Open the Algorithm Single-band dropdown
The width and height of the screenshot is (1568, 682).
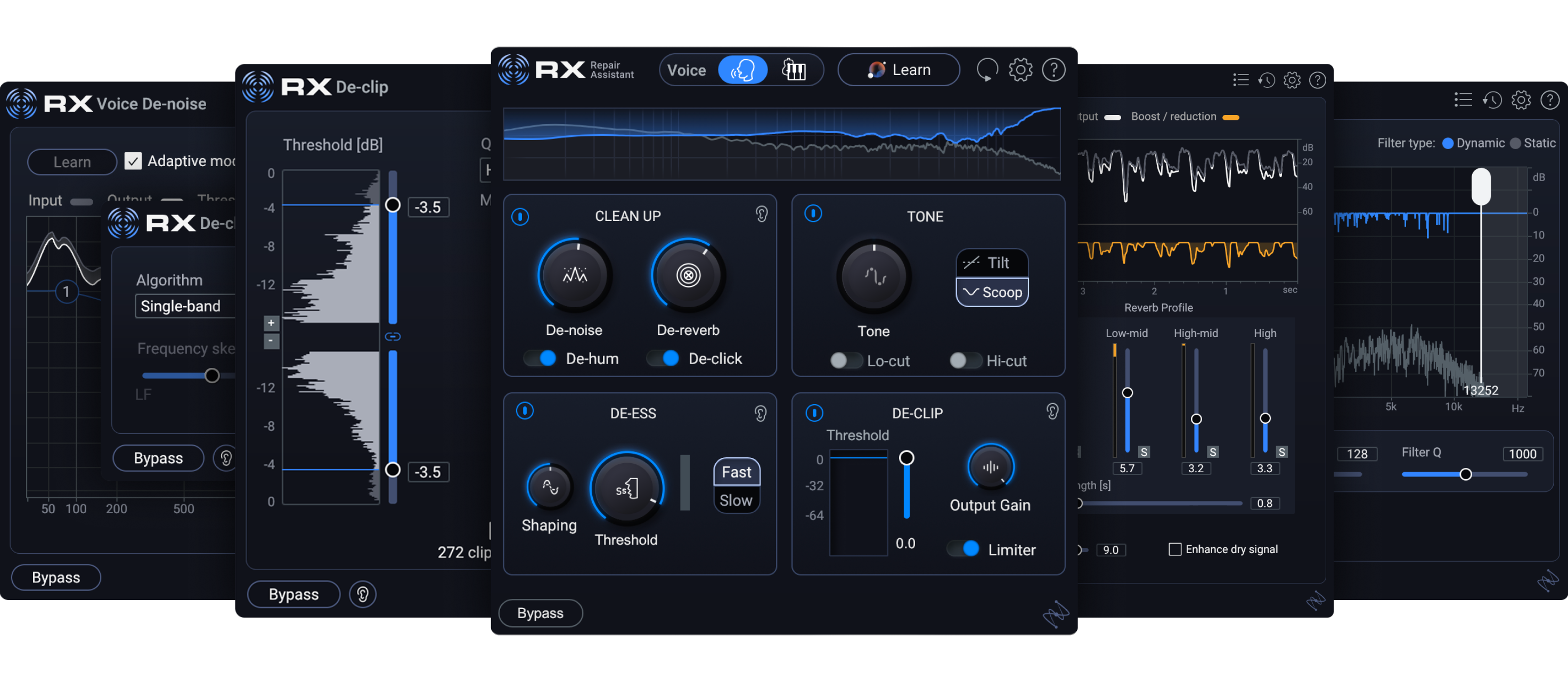click(x=184, y=306)
